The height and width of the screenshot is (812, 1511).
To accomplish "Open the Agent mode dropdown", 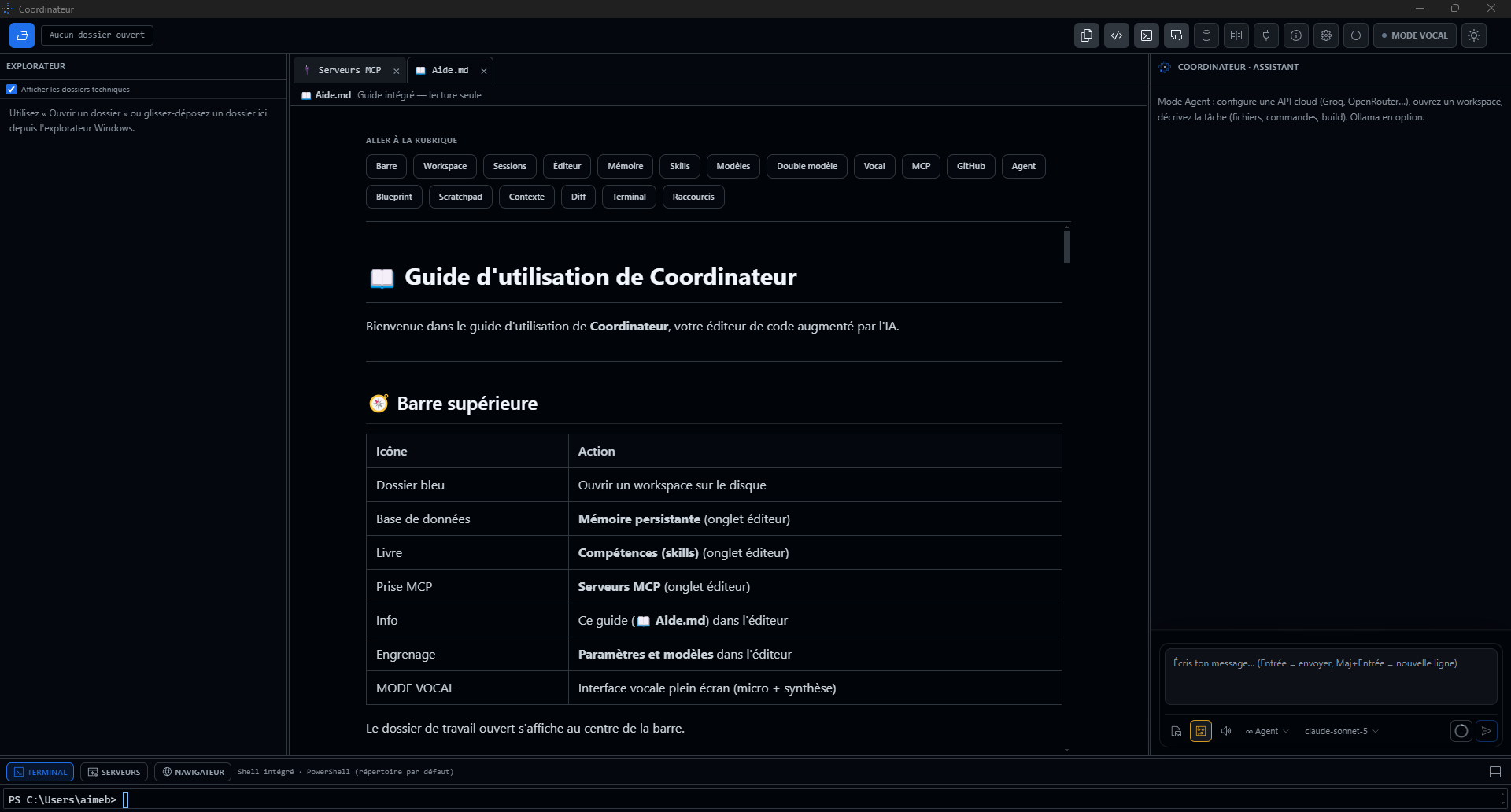I will pos(1267,731).
